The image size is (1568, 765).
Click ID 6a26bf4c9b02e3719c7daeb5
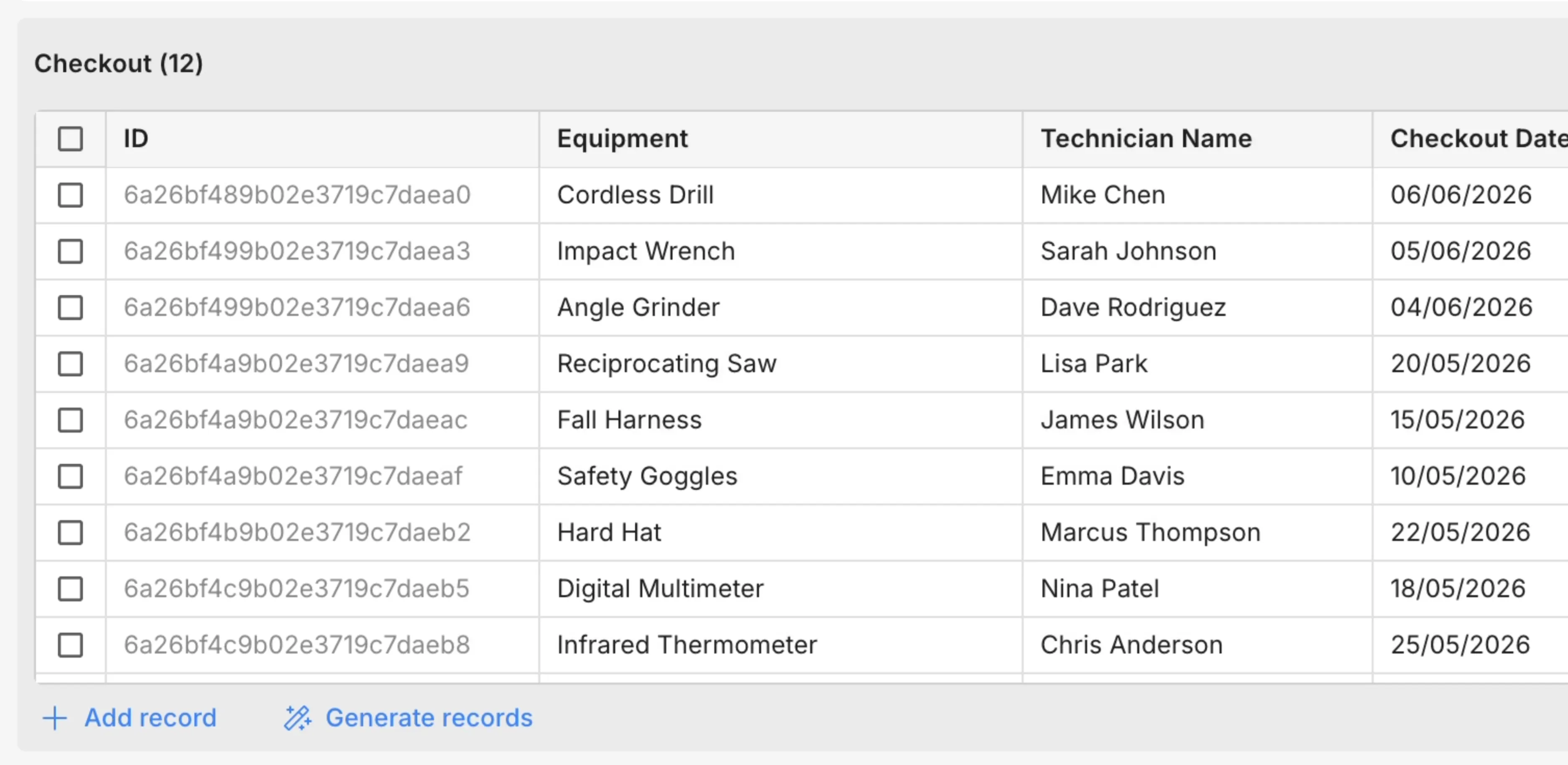pyautogui.click(x=296, y=589)
